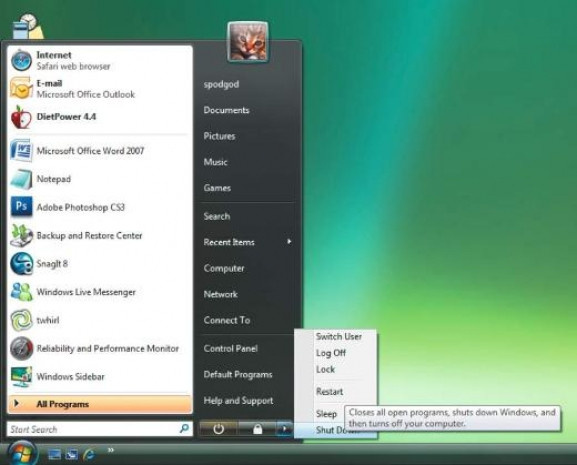
Task: Open Backup and Restore Center icon
Action: [x=21, y=235]
